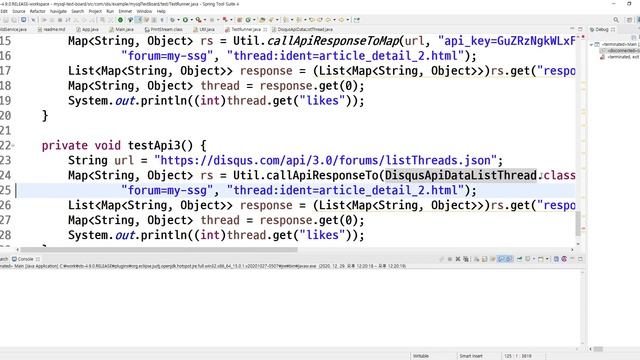Open the Open Console dropdown arrow
This screenshot has height=360, width=640.
coord(547,259)
